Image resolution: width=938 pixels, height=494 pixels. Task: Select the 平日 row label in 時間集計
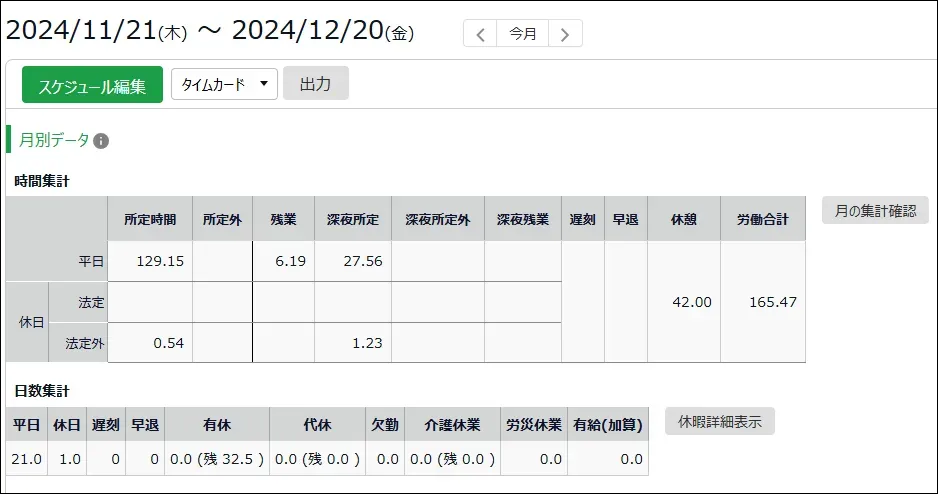point(91,261)
